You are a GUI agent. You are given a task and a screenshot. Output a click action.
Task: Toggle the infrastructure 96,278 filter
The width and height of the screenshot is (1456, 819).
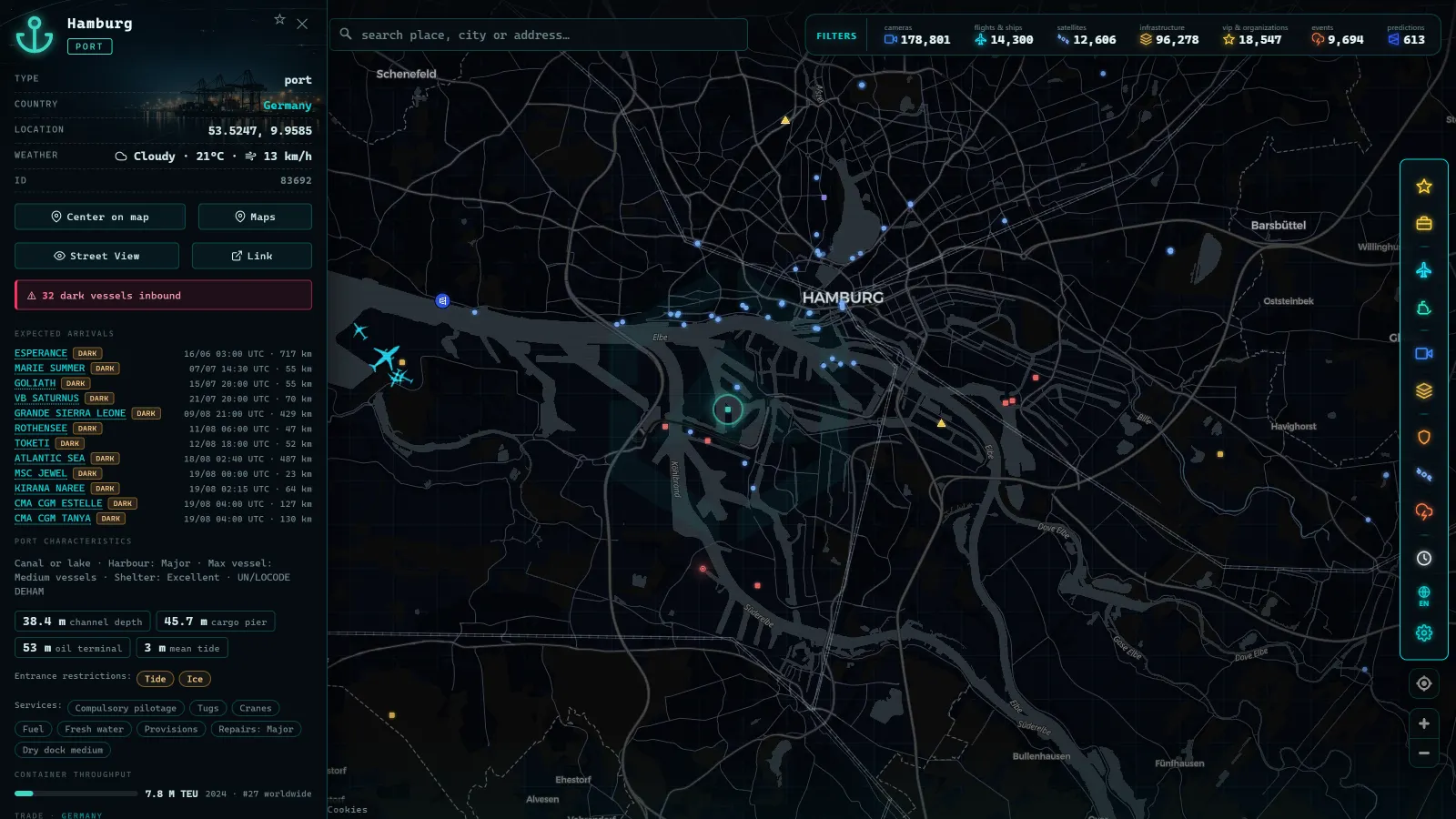coord(1169,35)
